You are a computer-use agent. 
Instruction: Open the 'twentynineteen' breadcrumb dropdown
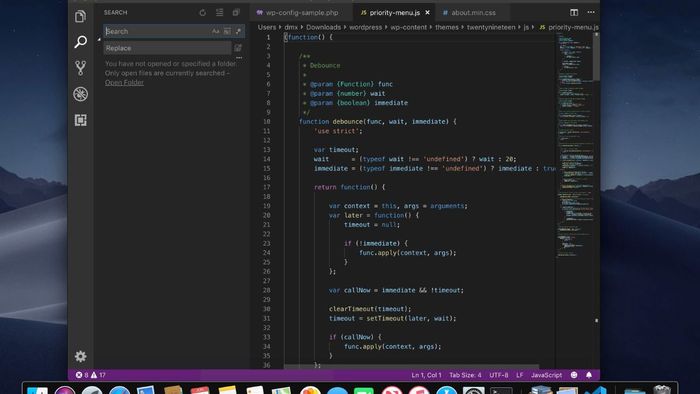click(x=491, y=27)
